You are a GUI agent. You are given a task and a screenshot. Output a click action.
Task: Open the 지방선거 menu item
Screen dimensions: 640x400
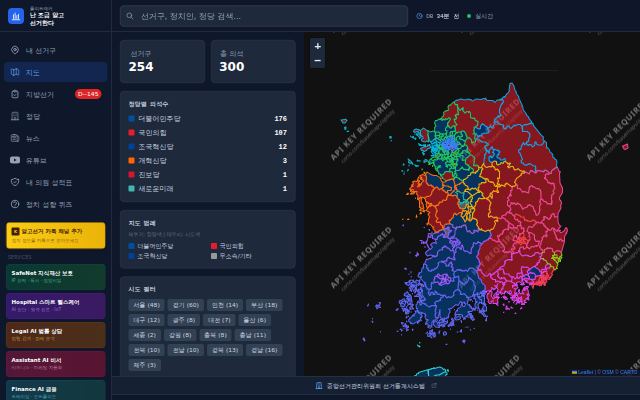point(56,94)
